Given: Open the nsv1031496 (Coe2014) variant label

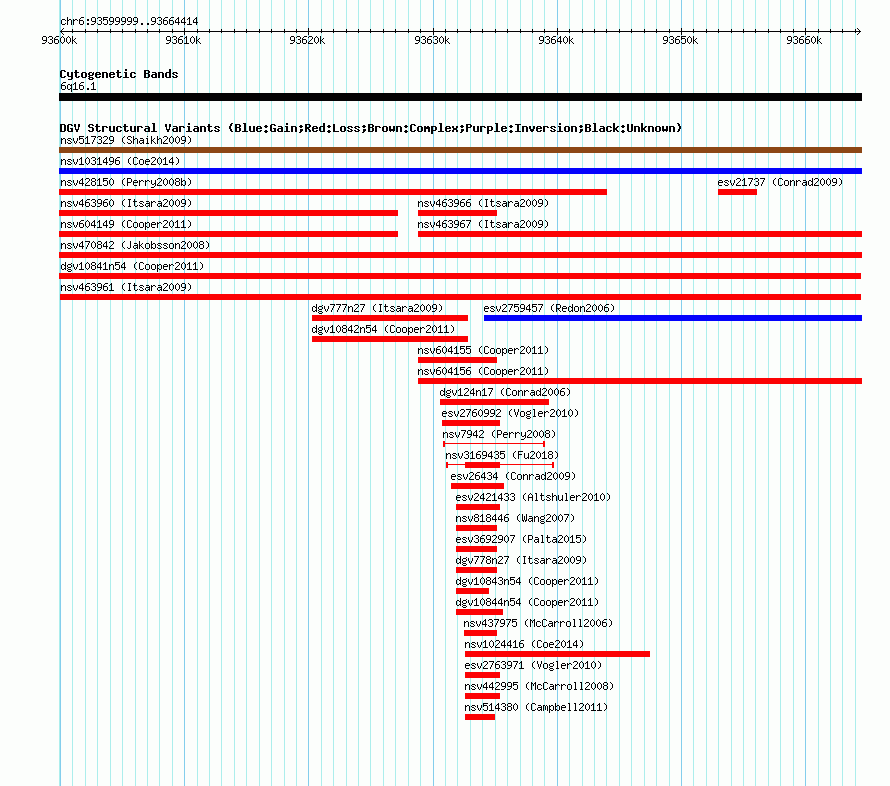Looking at the screenshot, I should pos(120,161).
